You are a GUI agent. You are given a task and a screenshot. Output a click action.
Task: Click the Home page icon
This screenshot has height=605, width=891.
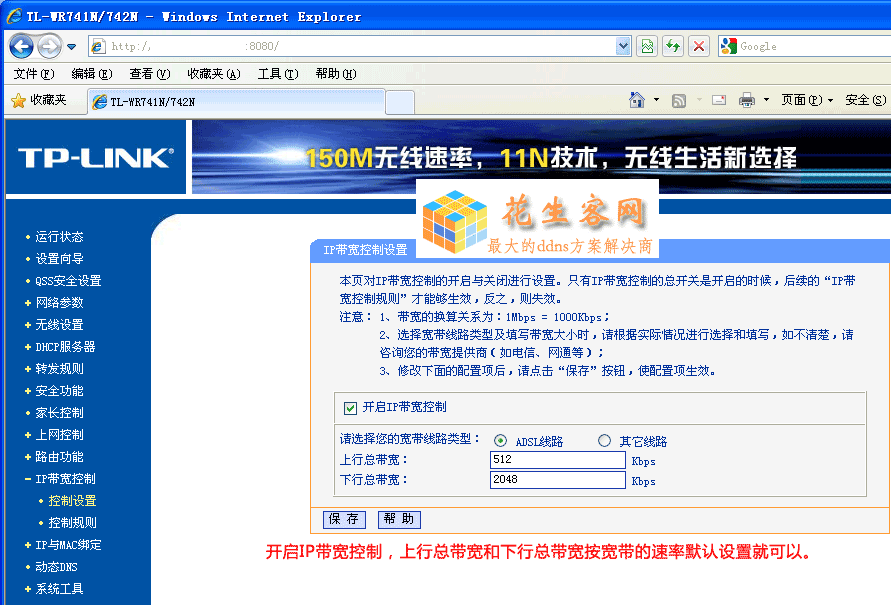637,100
